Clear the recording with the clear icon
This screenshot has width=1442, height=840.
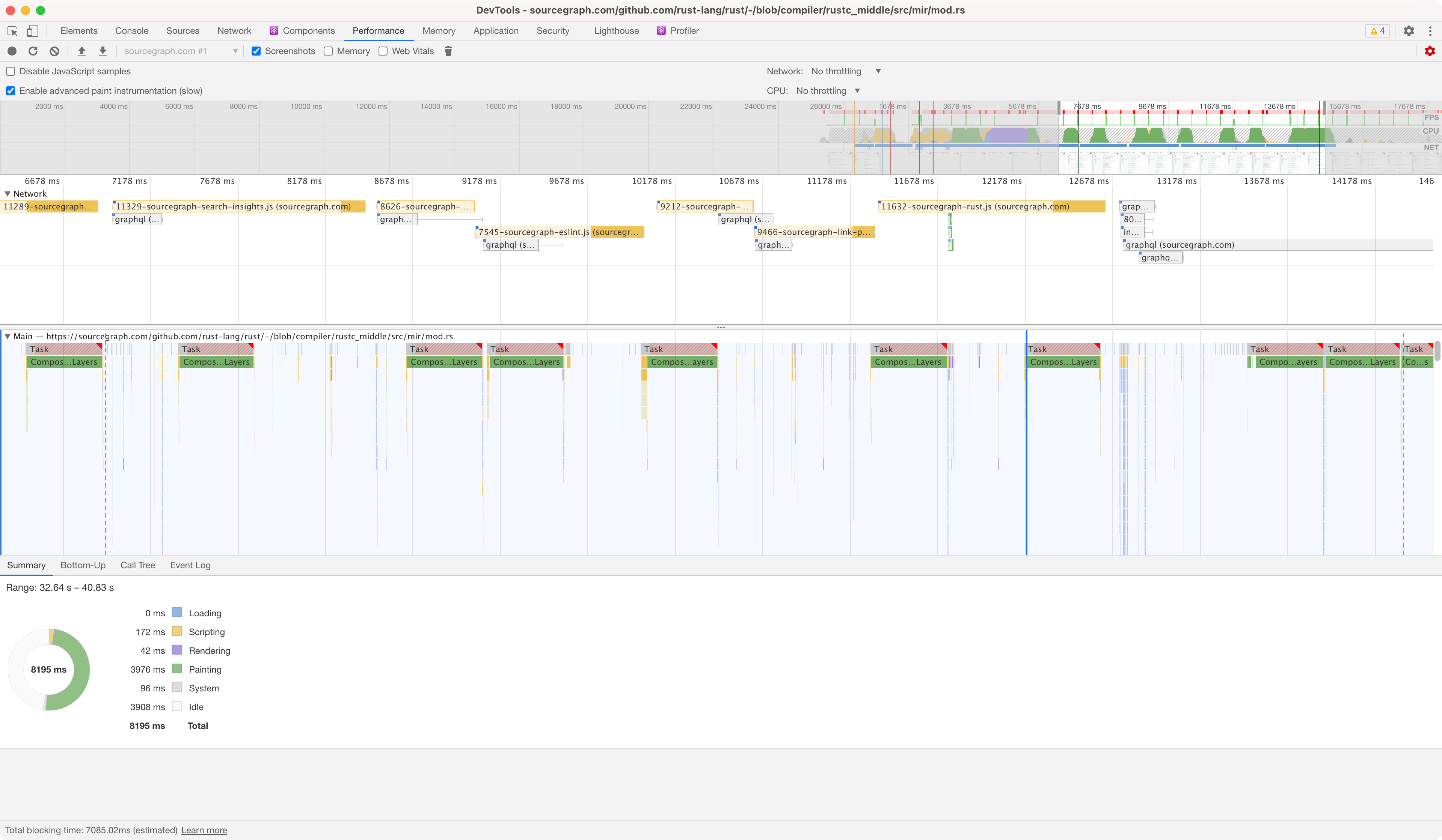pos(54,51)
